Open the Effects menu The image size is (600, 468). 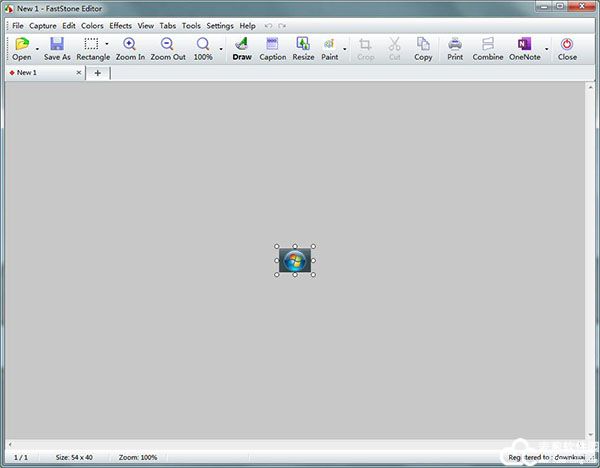pos(120,25)
